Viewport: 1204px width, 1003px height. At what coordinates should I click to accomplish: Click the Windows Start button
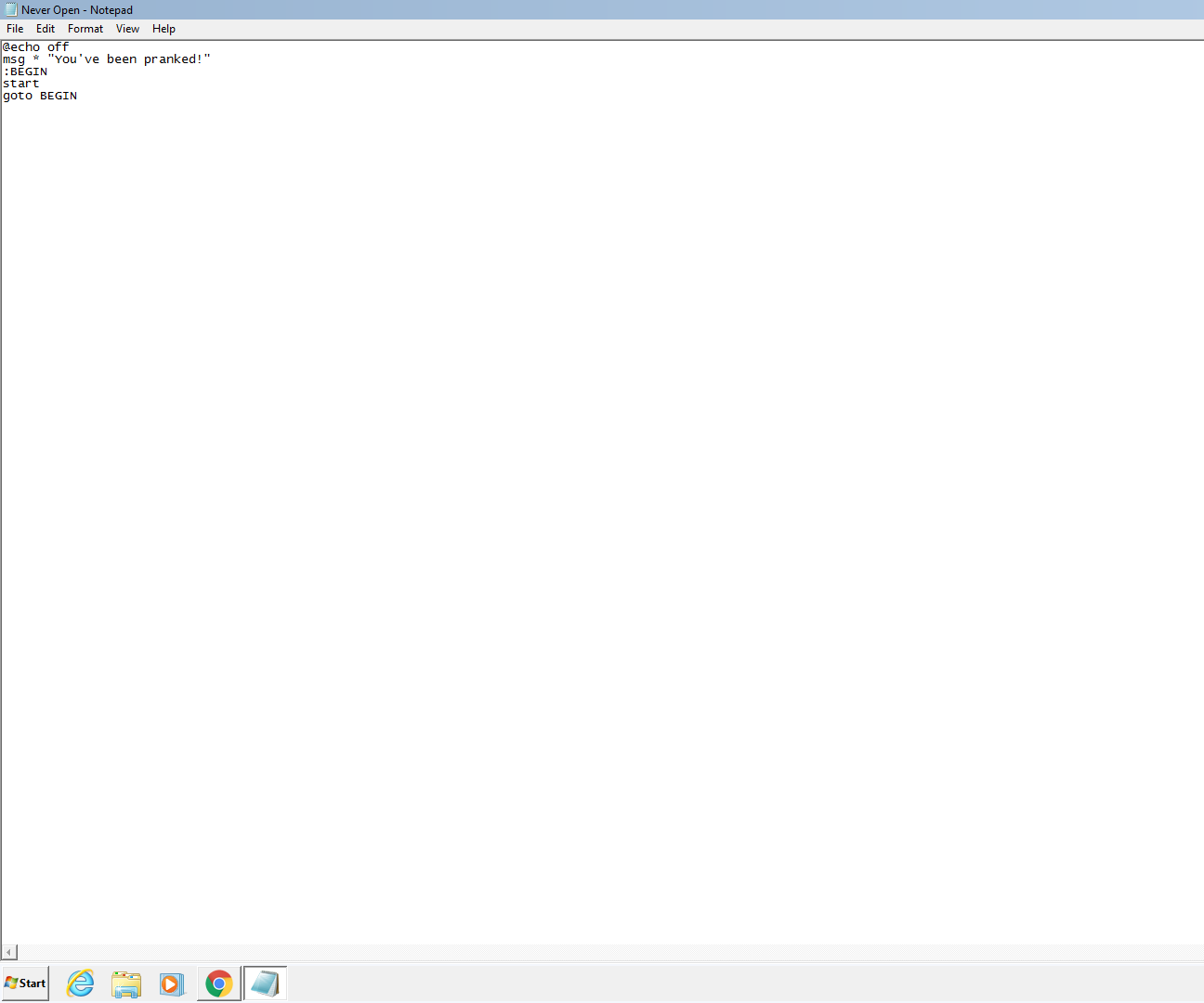click(25, 983)
